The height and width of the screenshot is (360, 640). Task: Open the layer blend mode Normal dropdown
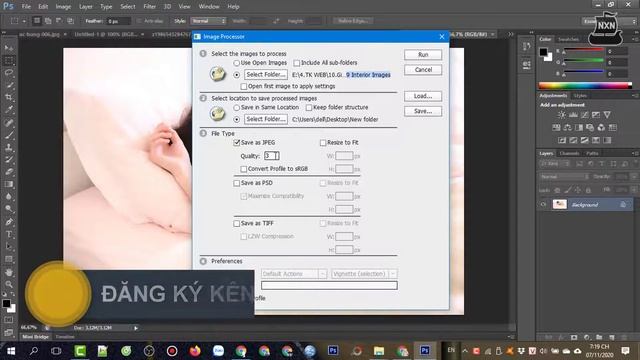[x=564, y=177]
